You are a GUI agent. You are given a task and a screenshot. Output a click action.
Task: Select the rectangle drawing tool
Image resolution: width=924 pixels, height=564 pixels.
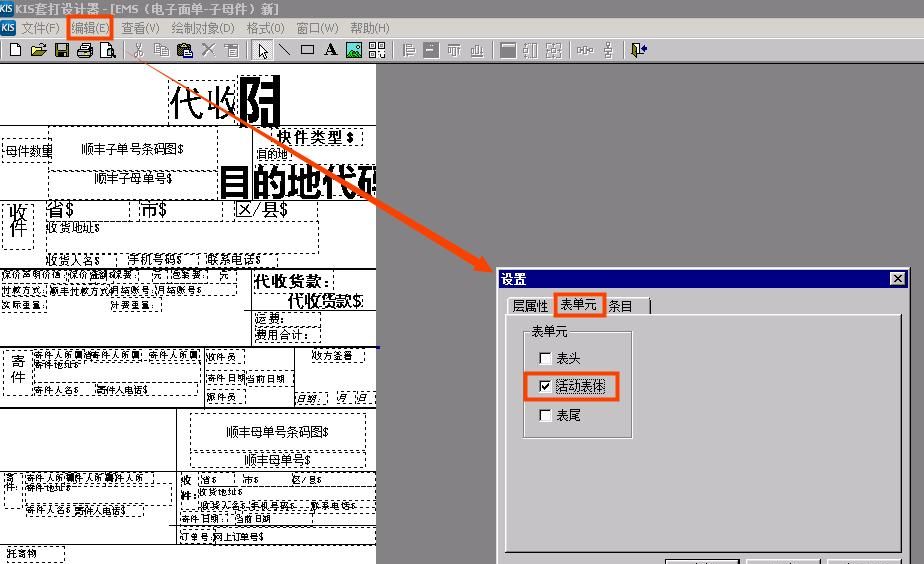tap(308, 50)
